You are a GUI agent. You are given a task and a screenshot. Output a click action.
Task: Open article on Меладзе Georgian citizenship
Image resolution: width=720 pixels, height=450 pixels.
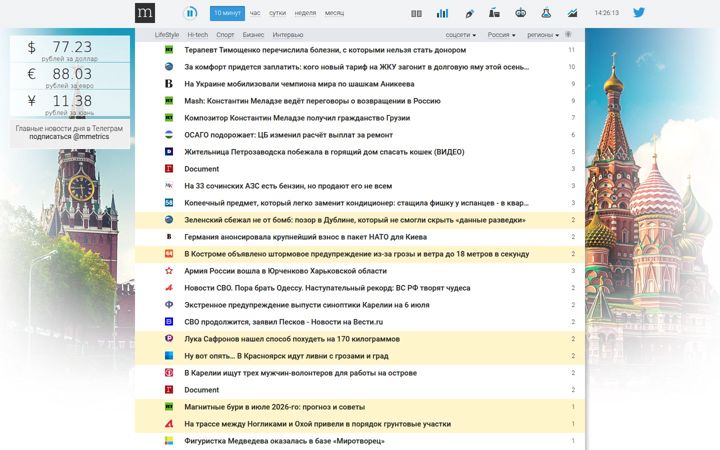pos(297,118)
